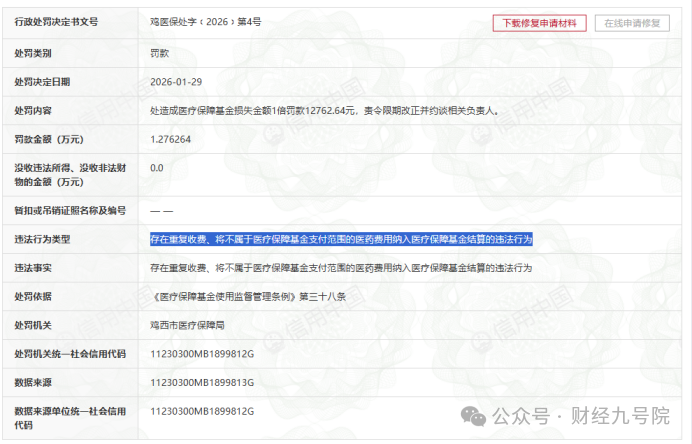Select the 处罚机关统一社会信用代码 value 11230300MB1899812G

click(202, 354)
